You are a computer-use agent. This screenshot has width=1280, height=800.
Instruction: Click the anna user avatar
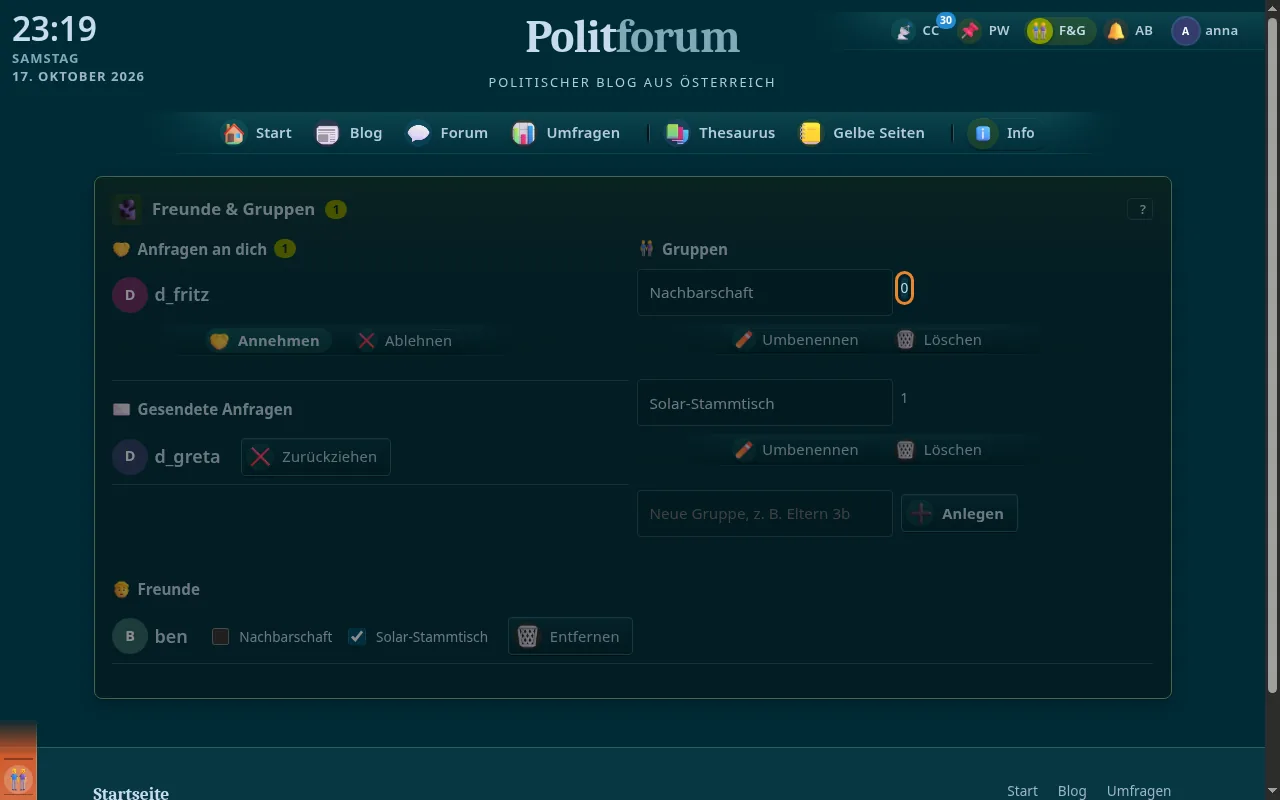(x=1186, y=31)
